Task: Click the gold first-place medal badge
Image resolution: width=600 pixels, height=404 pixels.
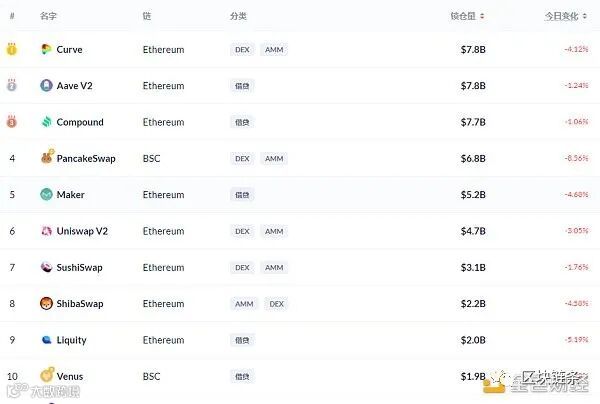Action: click(12, 49)
